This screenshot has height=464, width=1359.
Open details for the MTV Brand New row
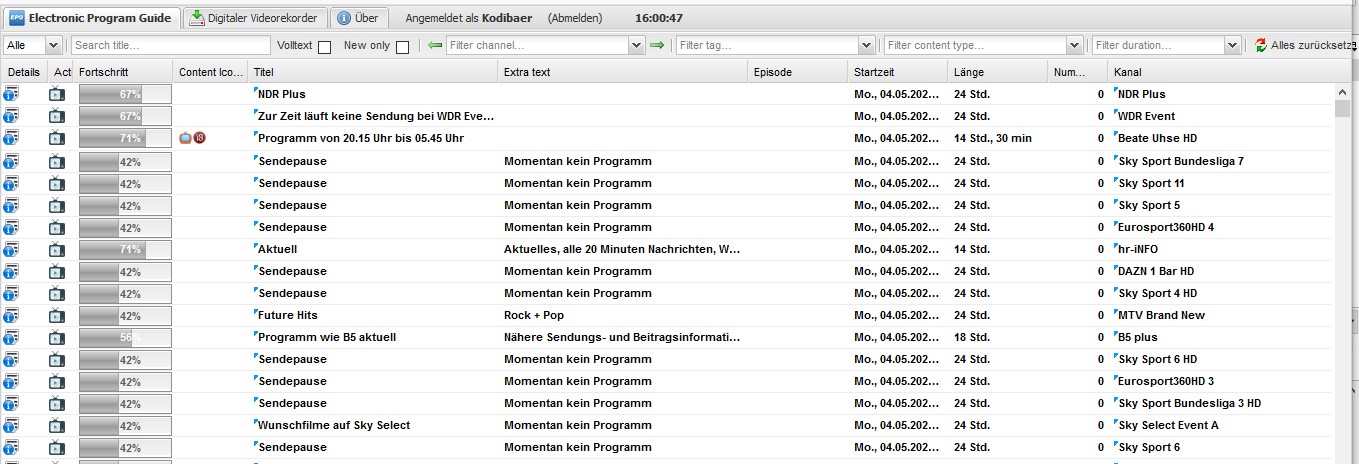click(x=11, y=314)
